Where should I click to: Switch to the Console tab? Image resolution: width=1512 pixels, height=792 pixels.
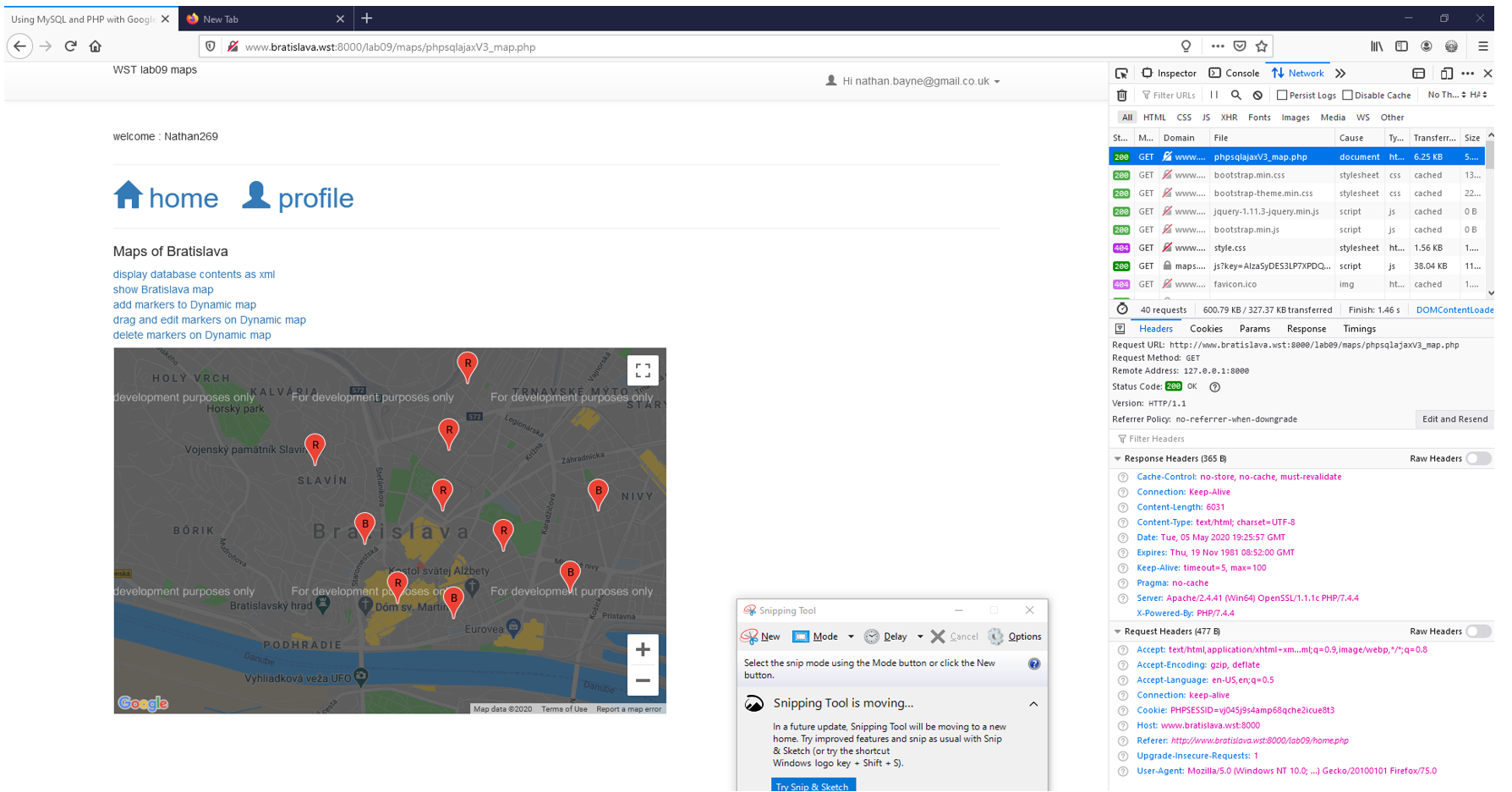coord(1234,74)
